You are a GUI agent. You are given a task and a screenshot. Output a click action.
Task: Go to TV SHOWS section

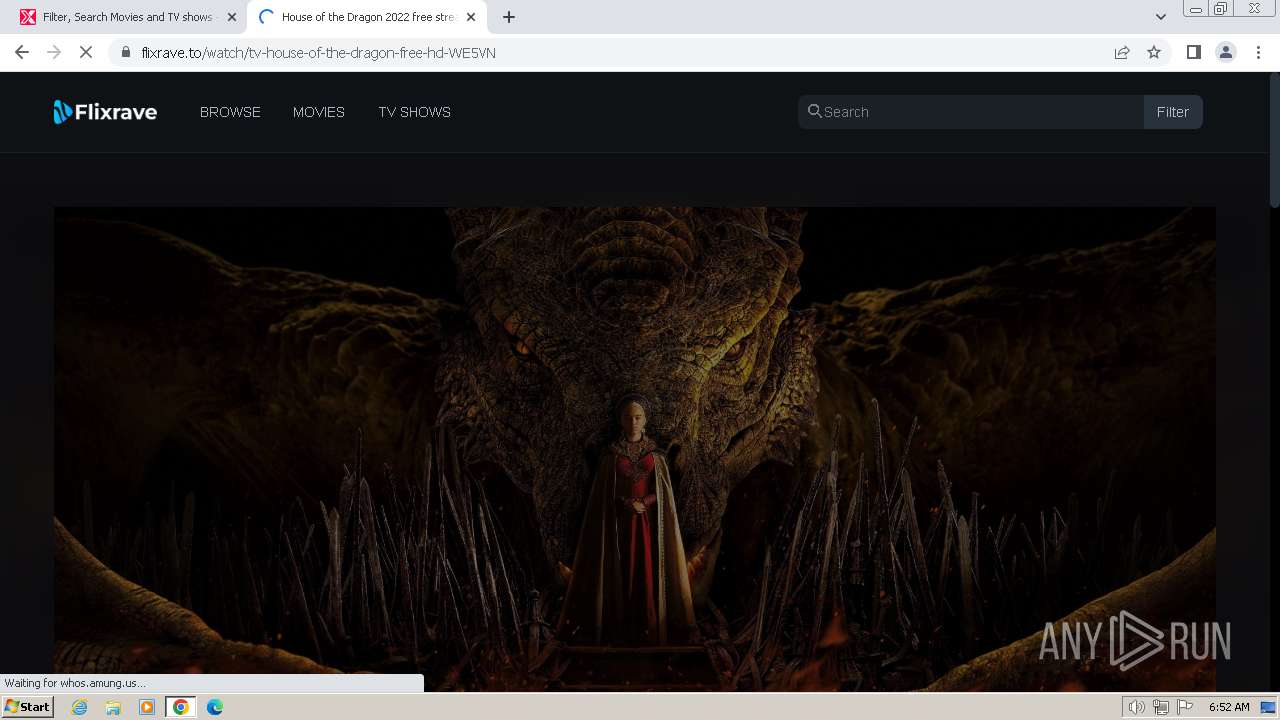click(414, 112)
